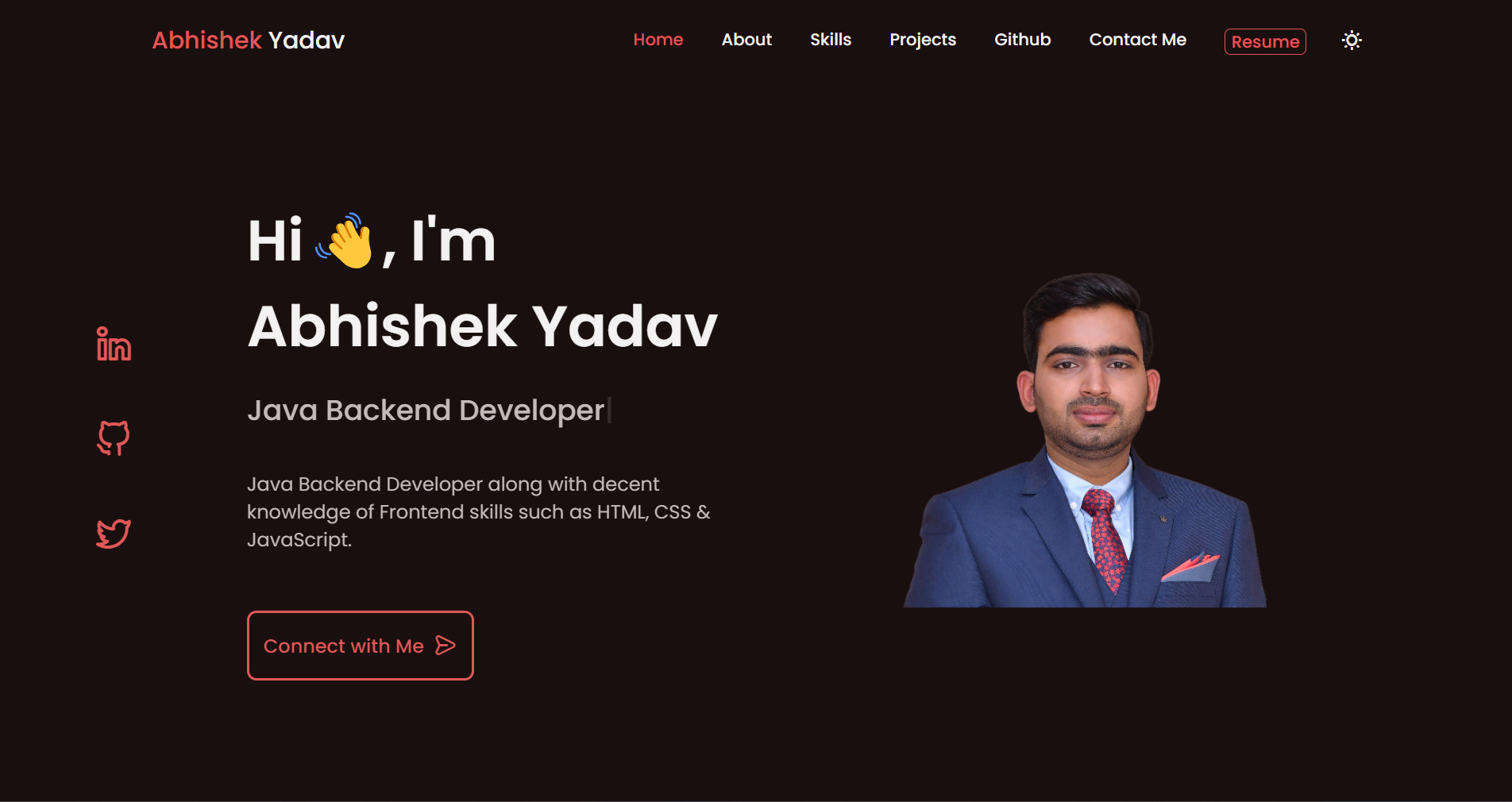This screenshot has height=802, width=1512.
Task: Open the About section link
Action: tap(746, 40)
